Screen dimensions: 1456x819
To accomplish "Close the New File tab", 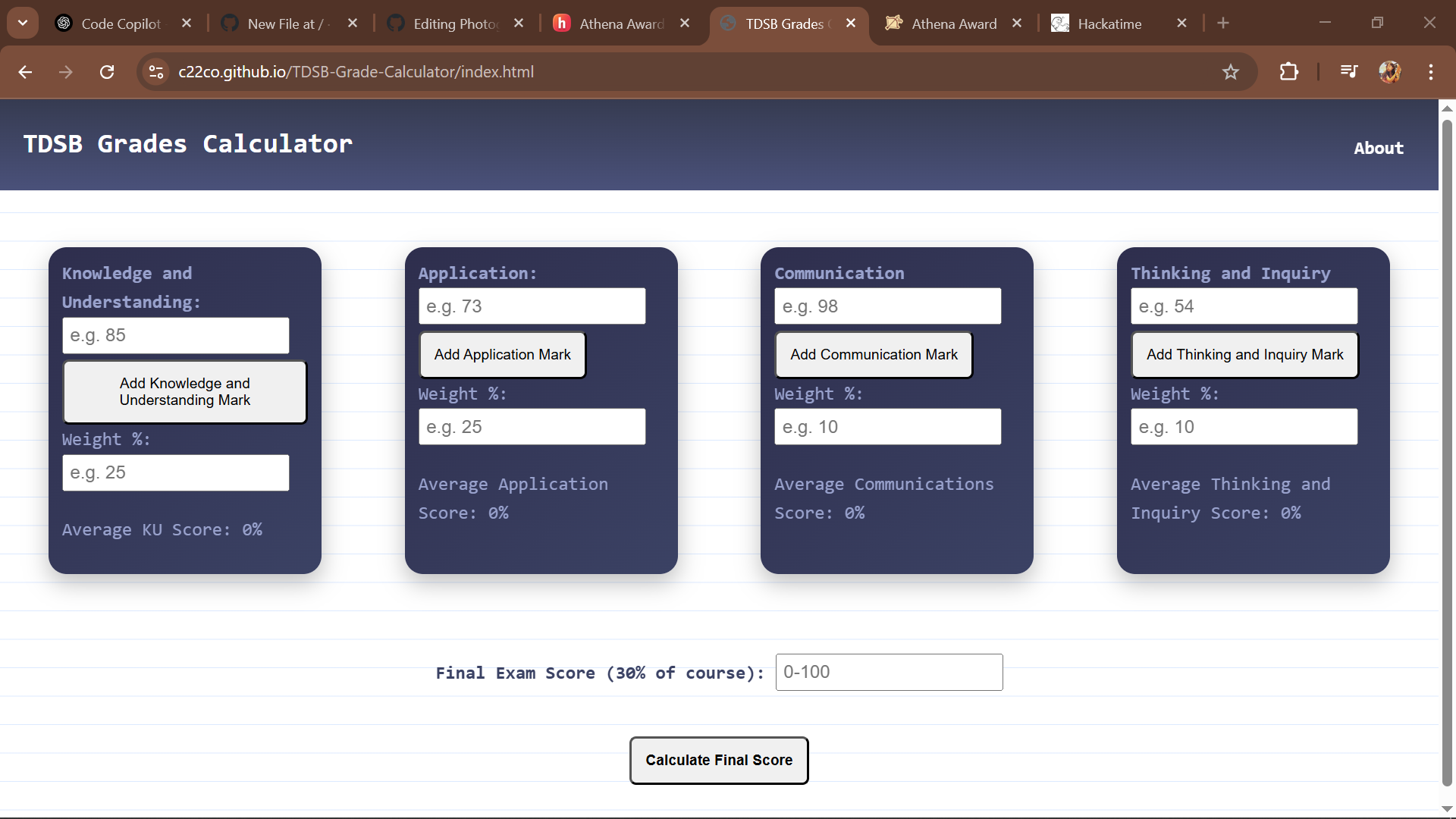I will (x=353, y=24).
